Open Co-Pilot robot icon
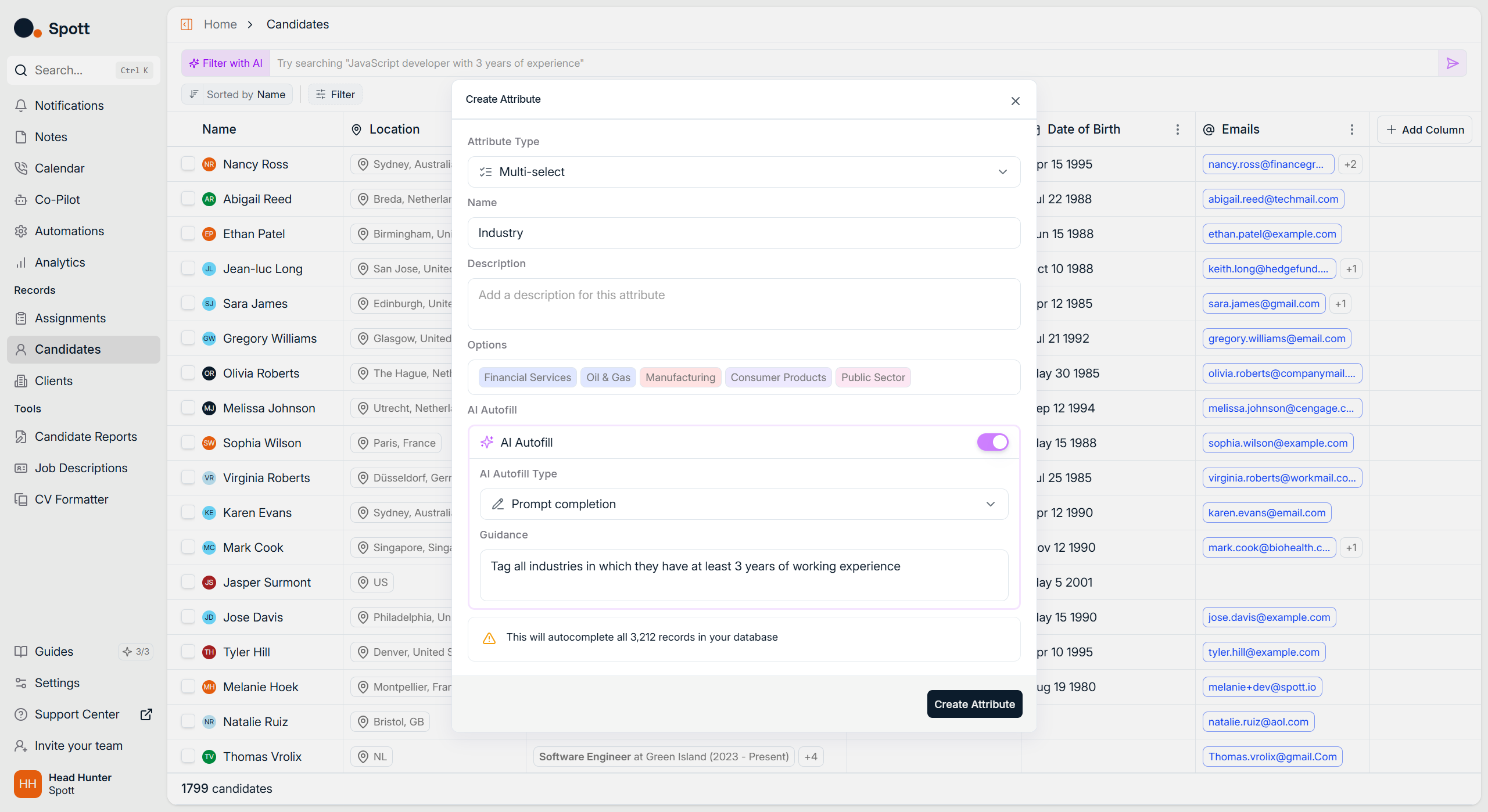The image size is (1488, 812). pos(21,200)
